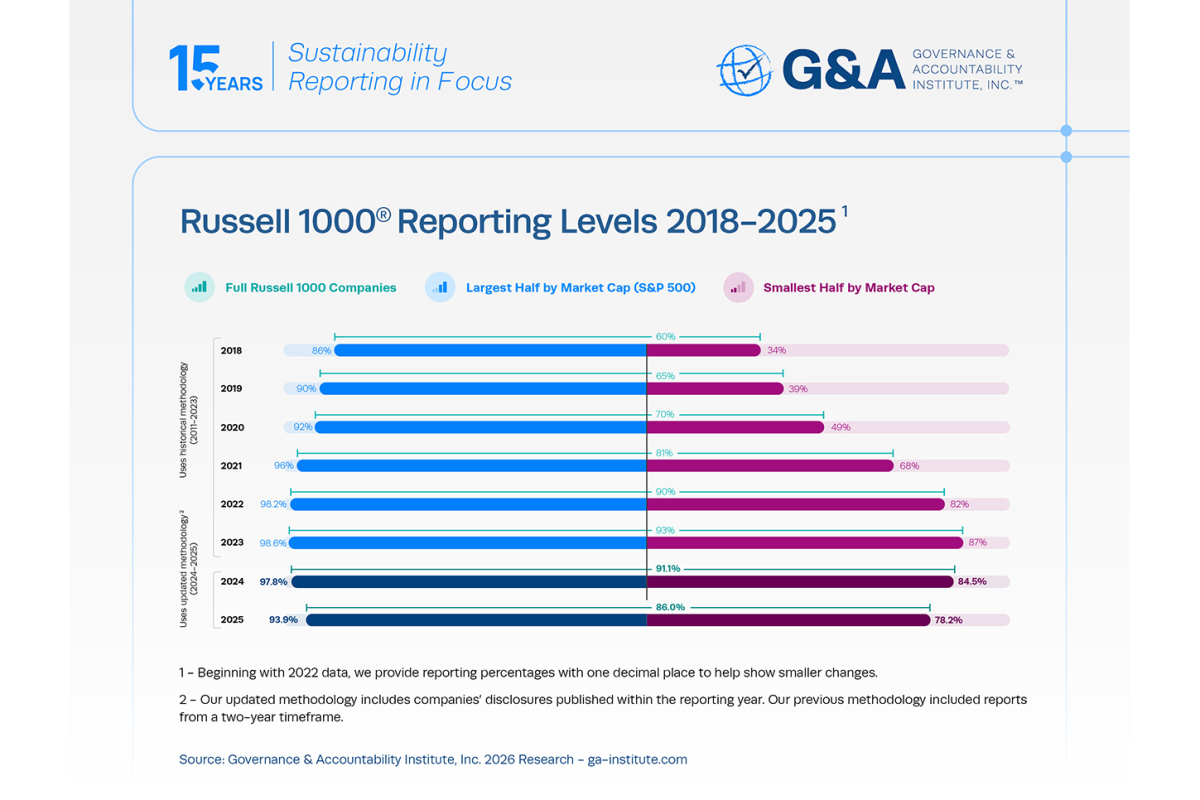
Task: Click footnote 1 about 2022 data decimals
Action: coord(528,672)
